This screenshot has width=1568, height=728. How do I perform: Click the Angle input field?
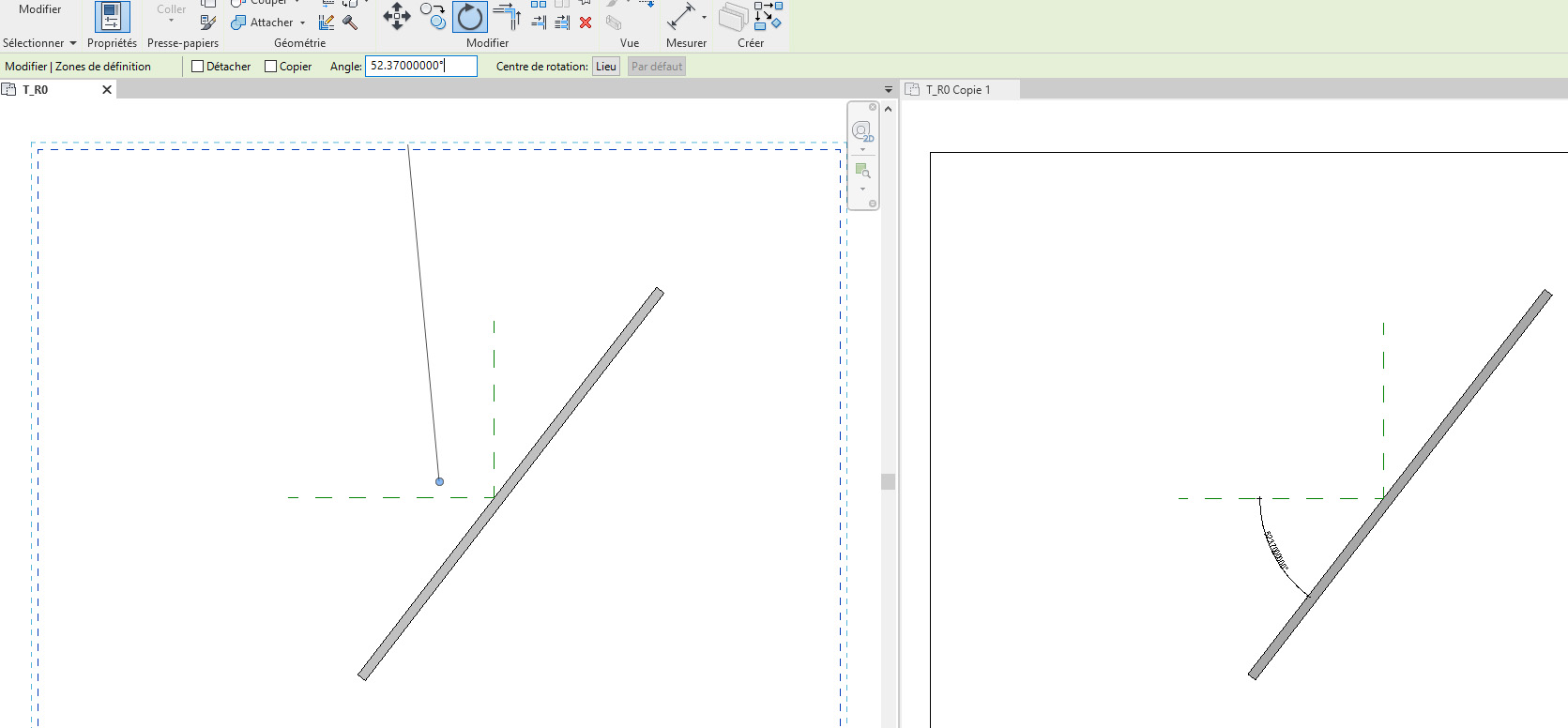point(420,66)
